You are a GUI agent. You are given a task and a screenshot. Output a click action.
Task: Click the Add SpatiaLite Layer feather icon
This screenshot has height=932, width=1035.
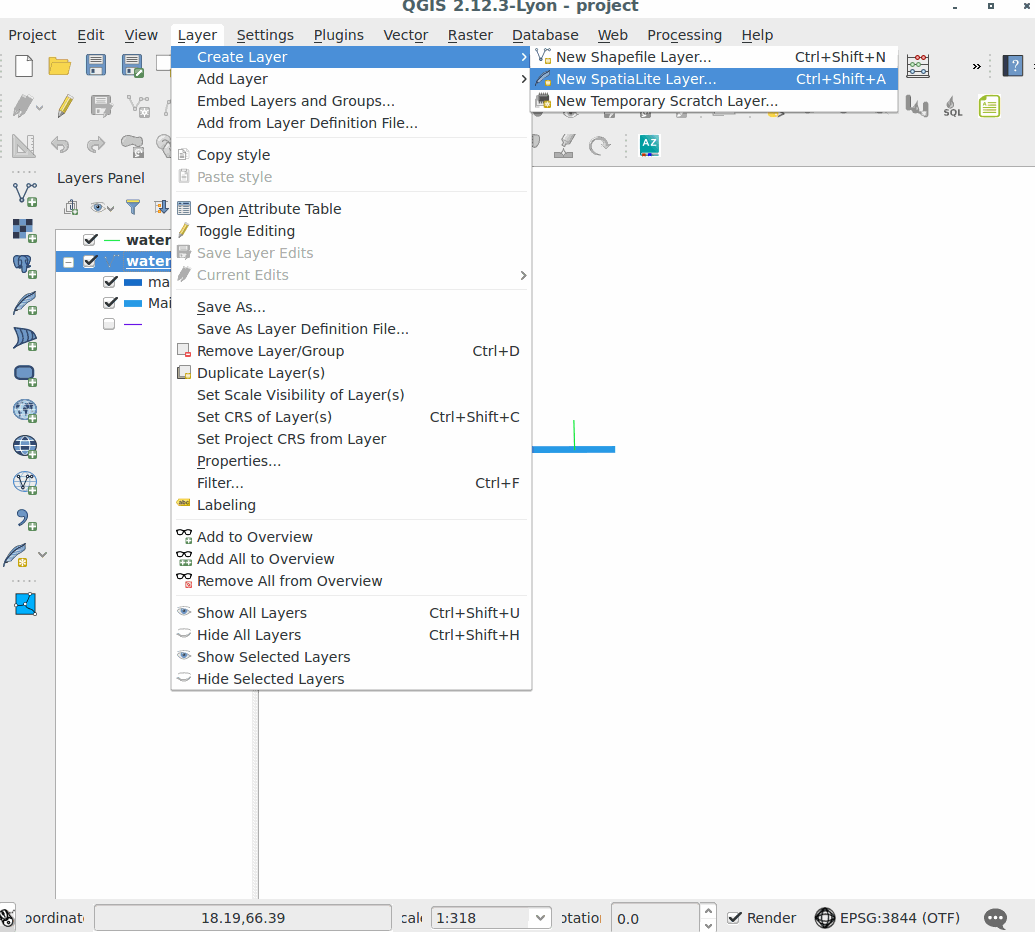click(25, 303)
